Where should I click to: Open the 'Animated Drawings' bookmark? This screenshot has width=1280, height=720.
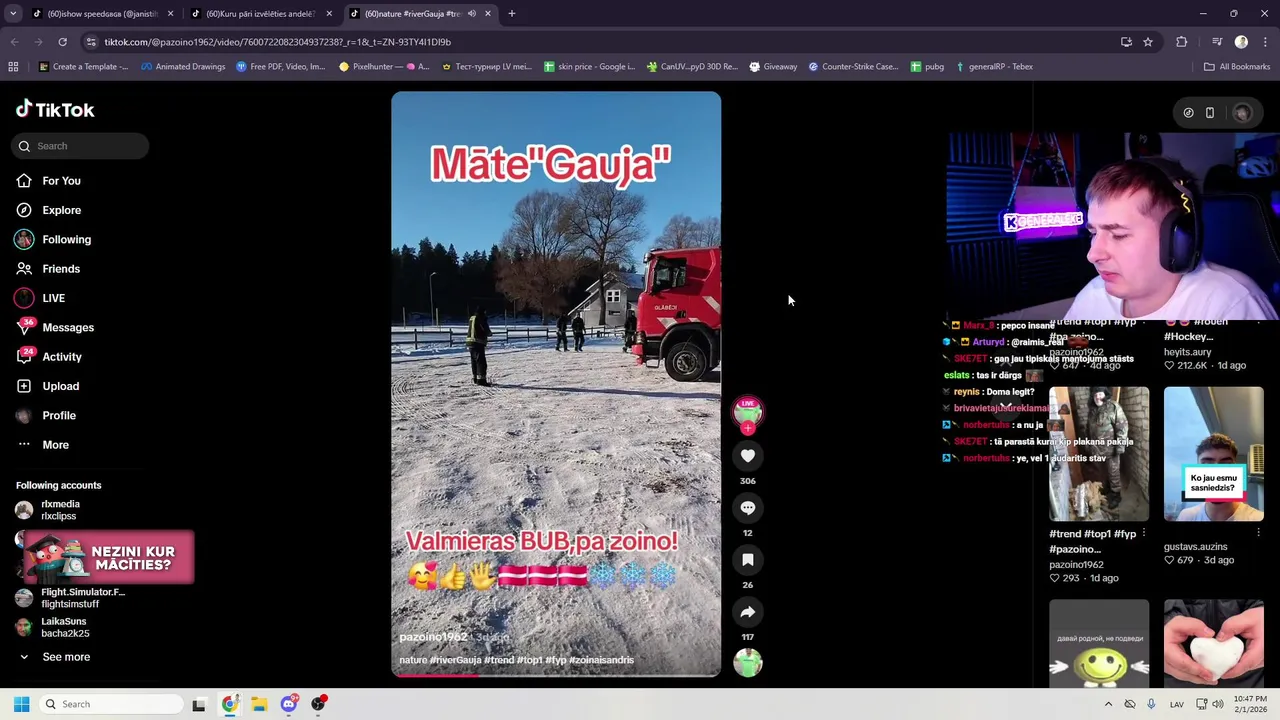(x=183, y=67)
